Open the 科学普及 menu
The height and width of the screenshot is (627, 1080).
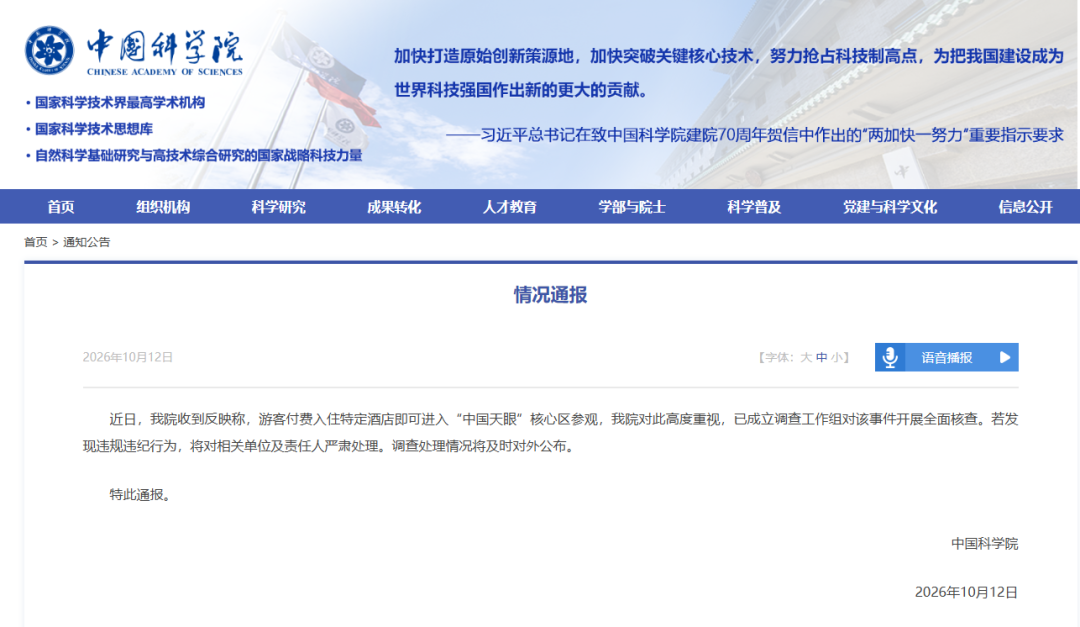(x=754, y=207)
